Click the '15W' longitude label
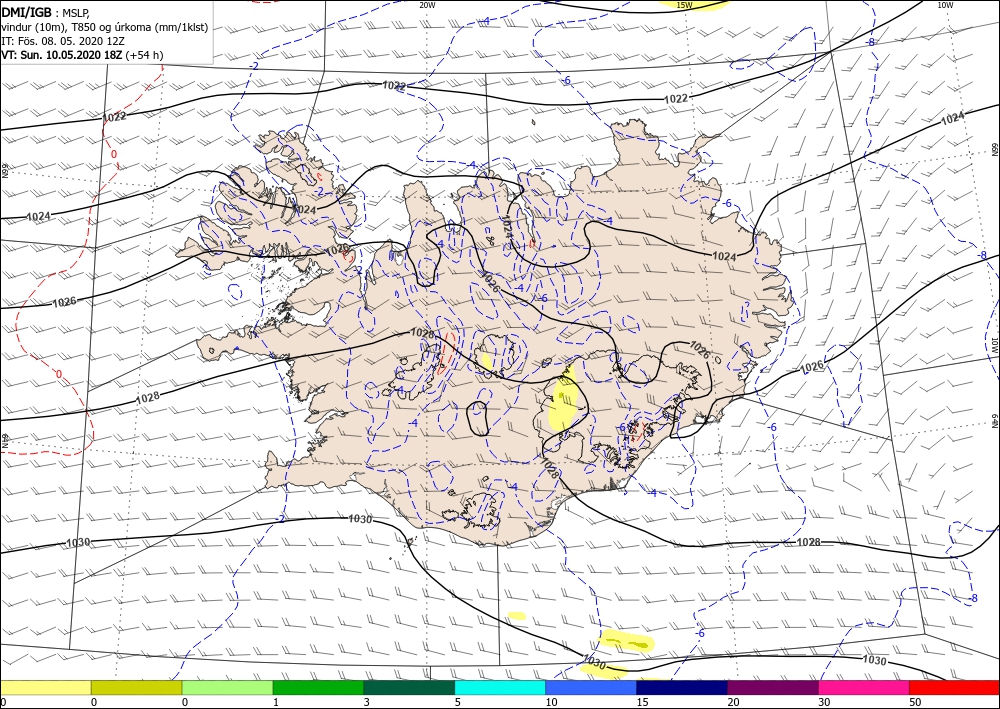1000x709 pixels. [684, 5]
